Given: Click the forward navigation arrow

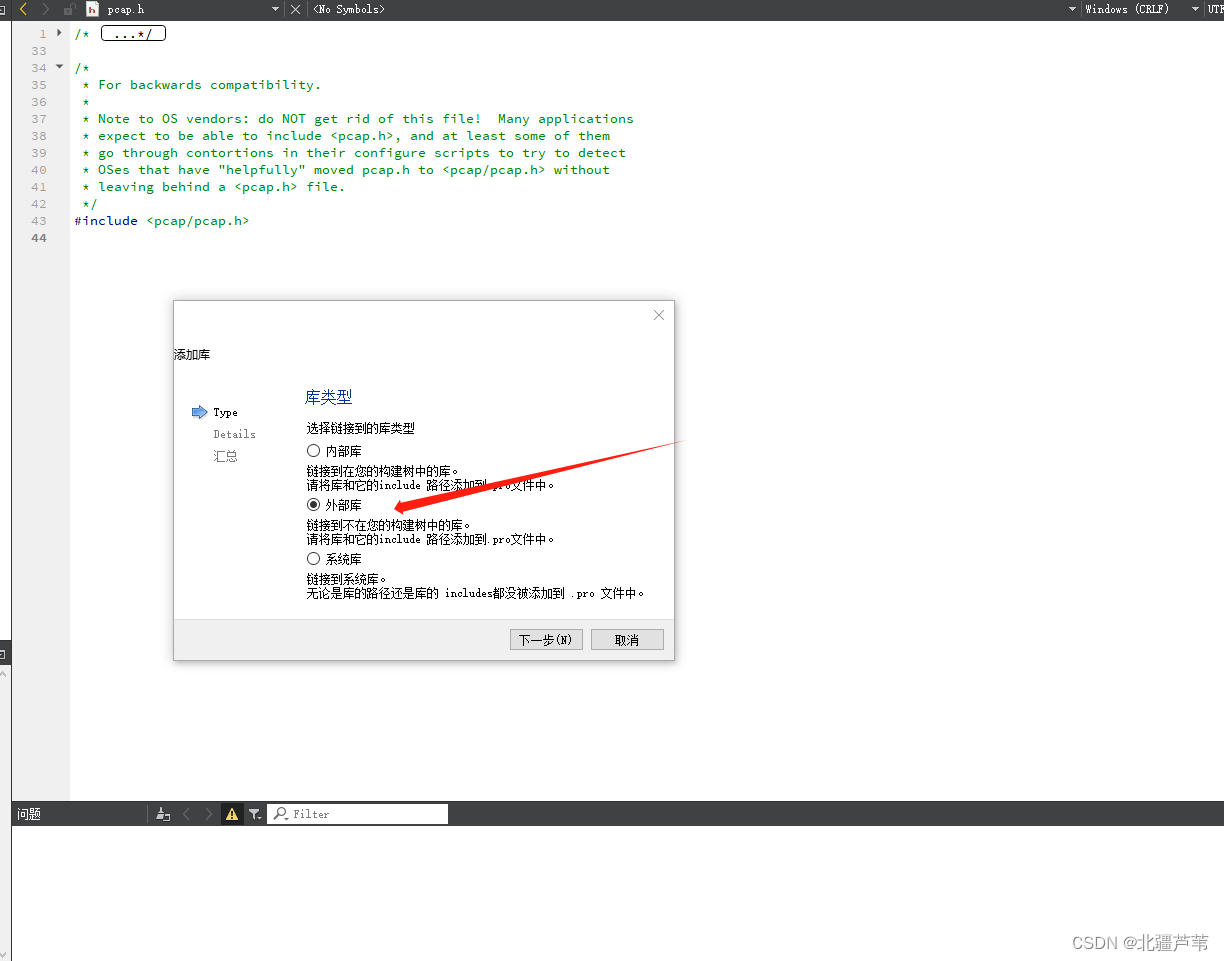Looking at the screenshot, I should [x=43, y=9].
